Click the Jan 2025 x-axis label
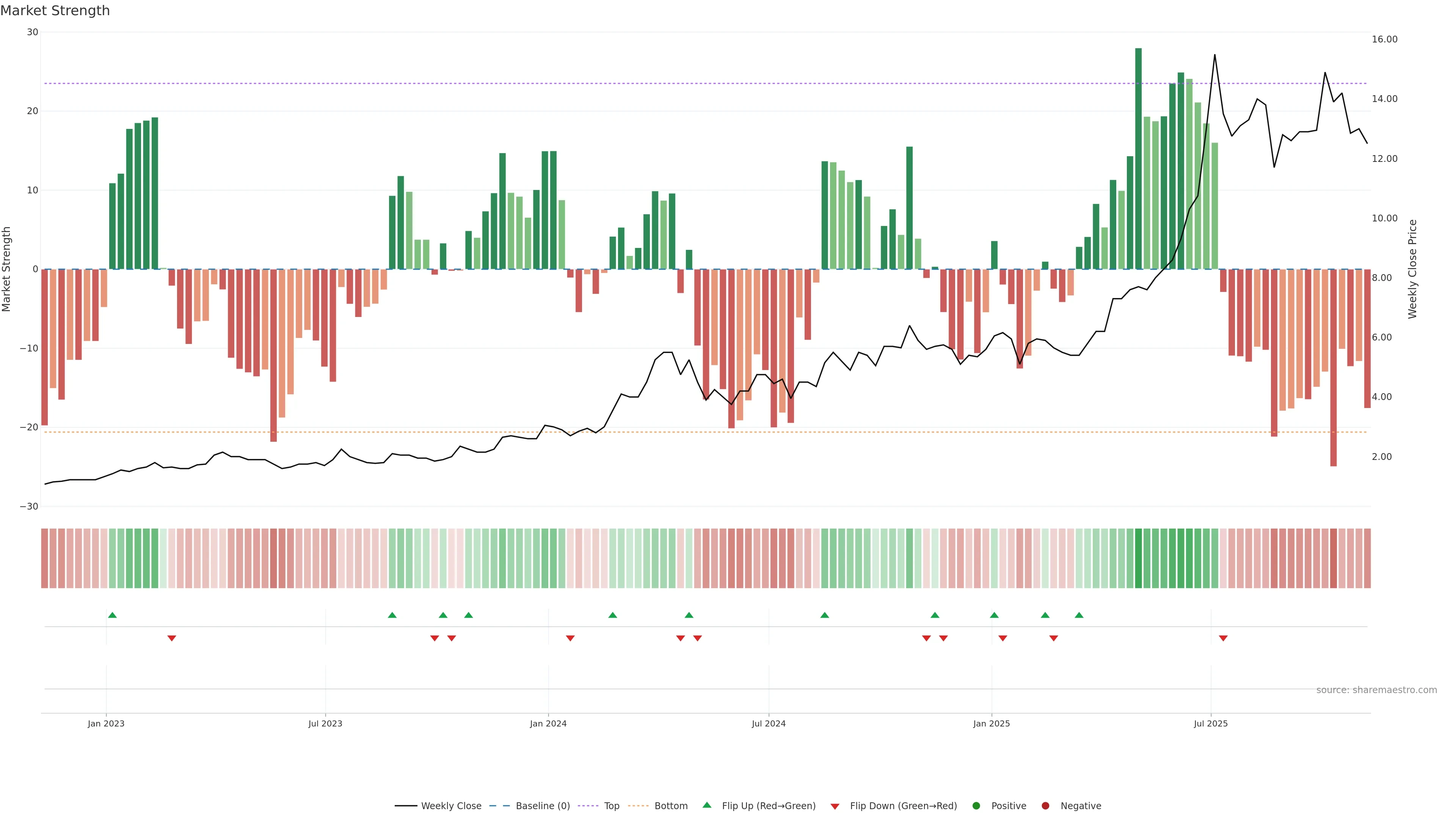Viewport: 1456px width, 819px height. tap(992, 723)
